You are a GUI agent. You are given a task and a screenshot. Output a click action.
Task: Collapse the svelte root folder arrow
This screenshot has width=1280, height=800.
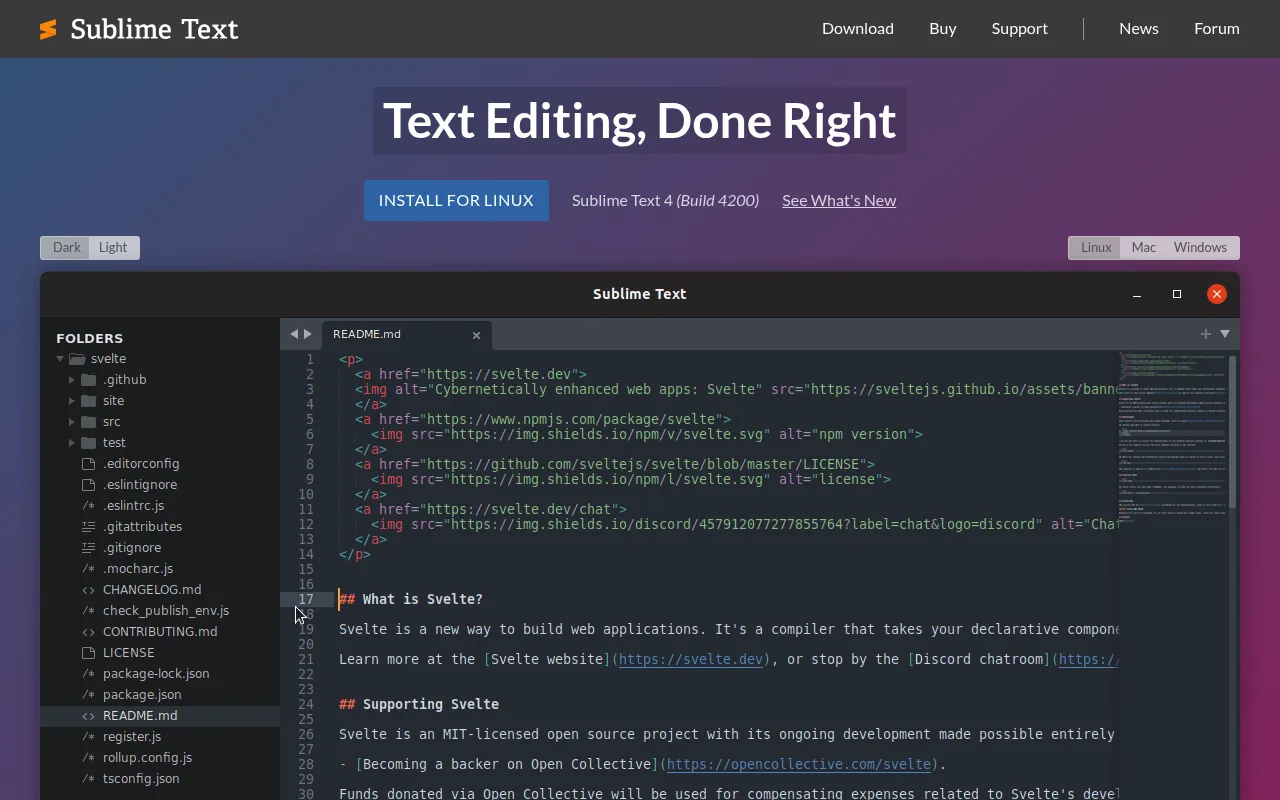click(60, 359)
